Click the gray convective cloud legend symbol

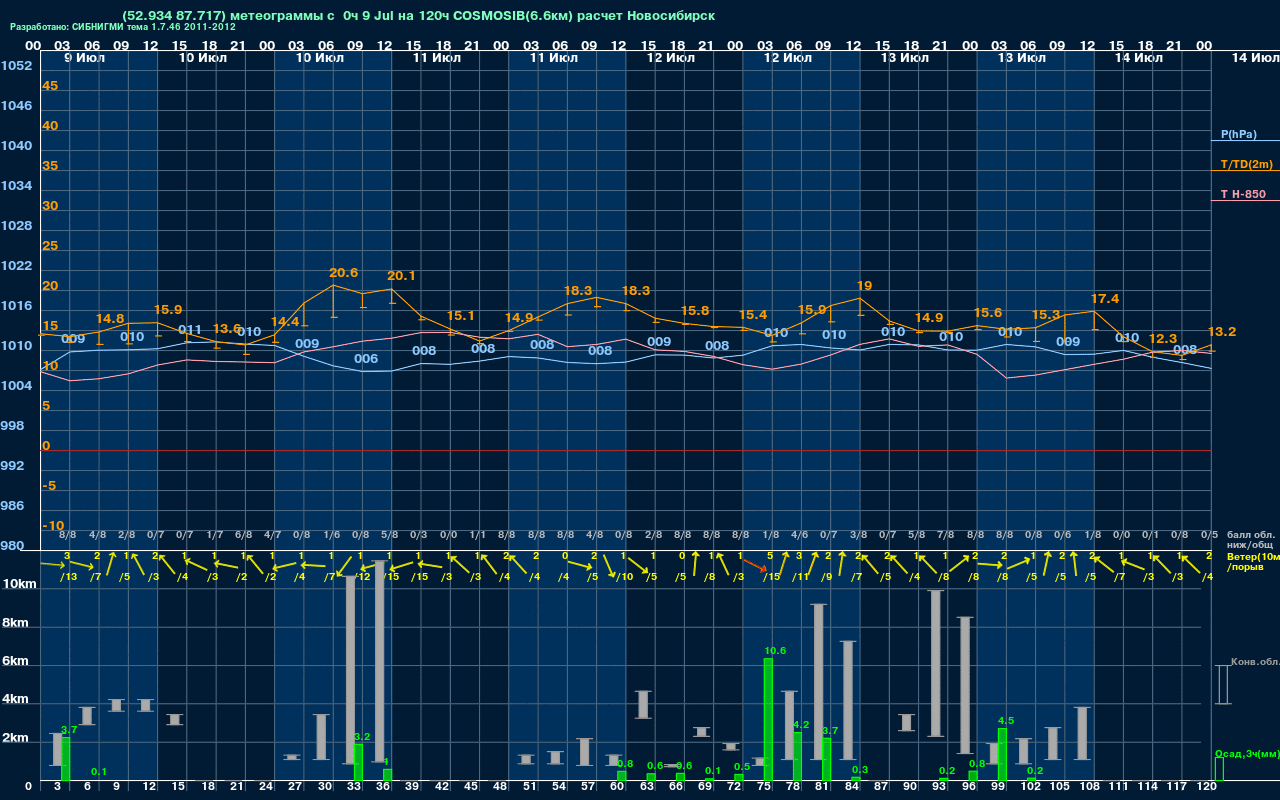click(x=1222, y=684)
